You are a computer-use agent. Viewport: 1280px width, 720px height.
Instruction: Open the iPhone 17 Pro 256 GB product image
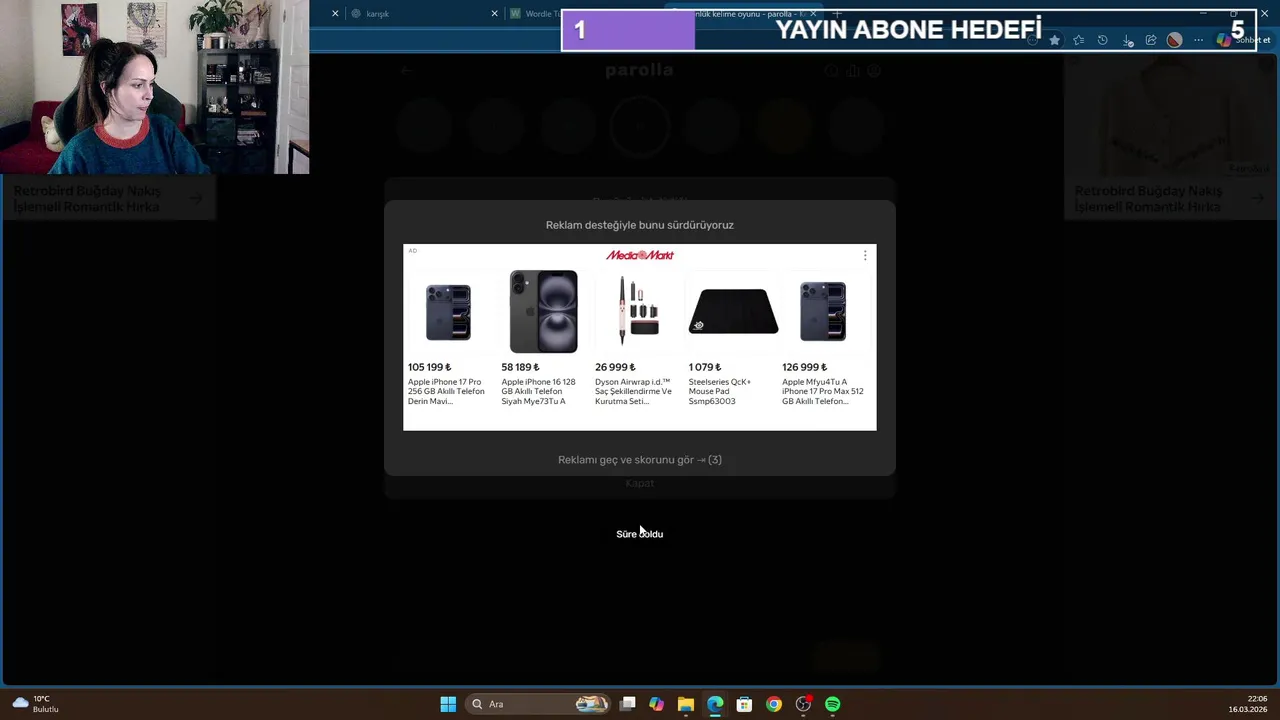point(448,312)
